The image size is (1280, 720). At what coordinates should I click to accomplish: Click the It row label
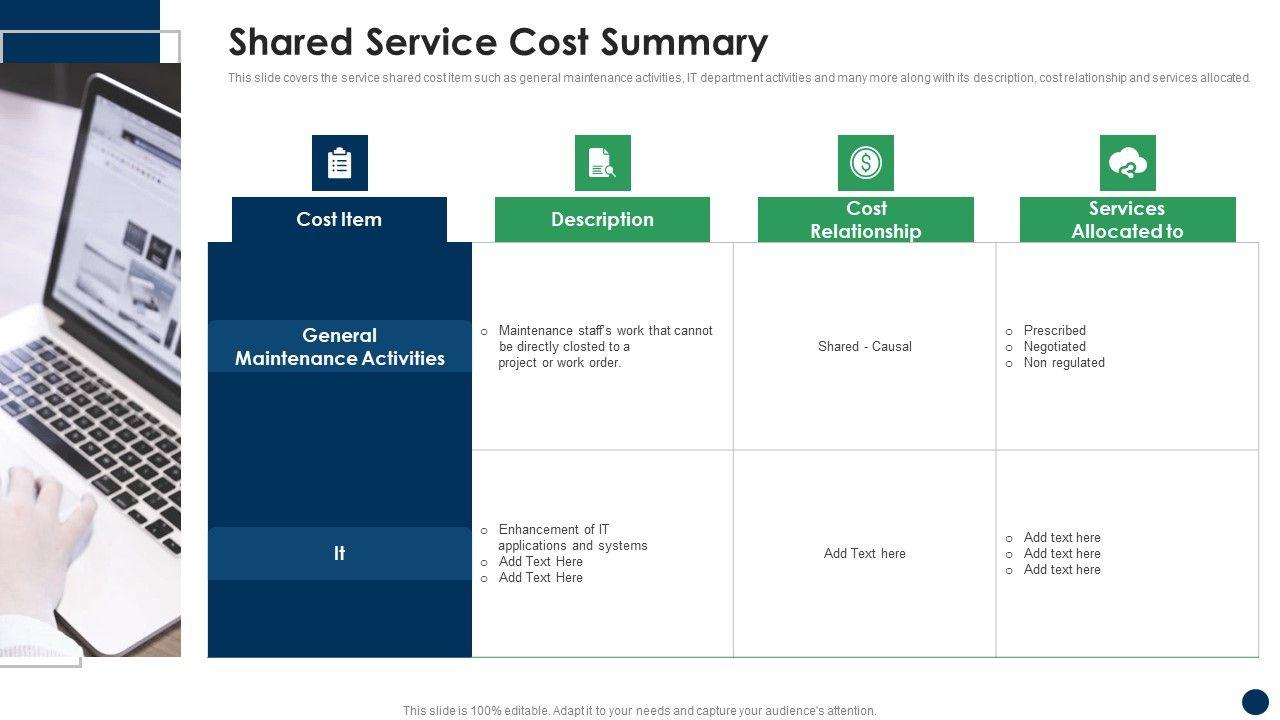coord(340,553)
